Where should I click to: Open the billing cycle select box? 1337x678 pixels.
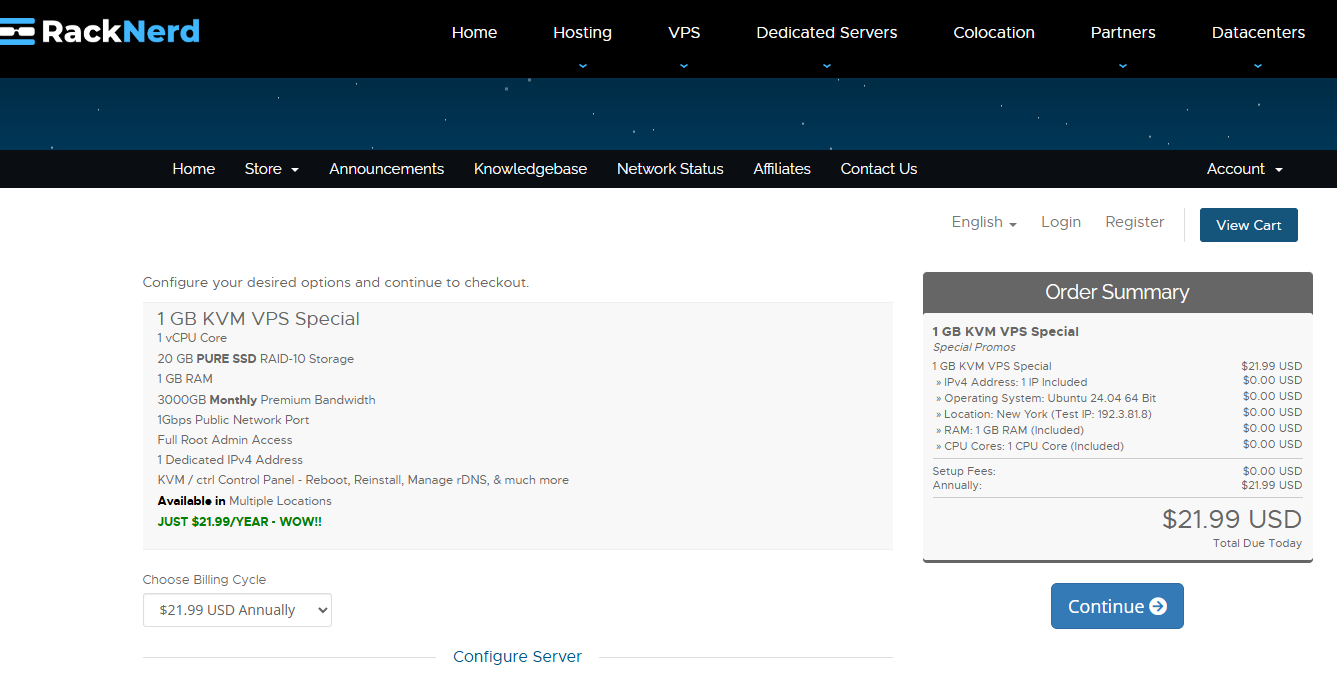[237, 610]
